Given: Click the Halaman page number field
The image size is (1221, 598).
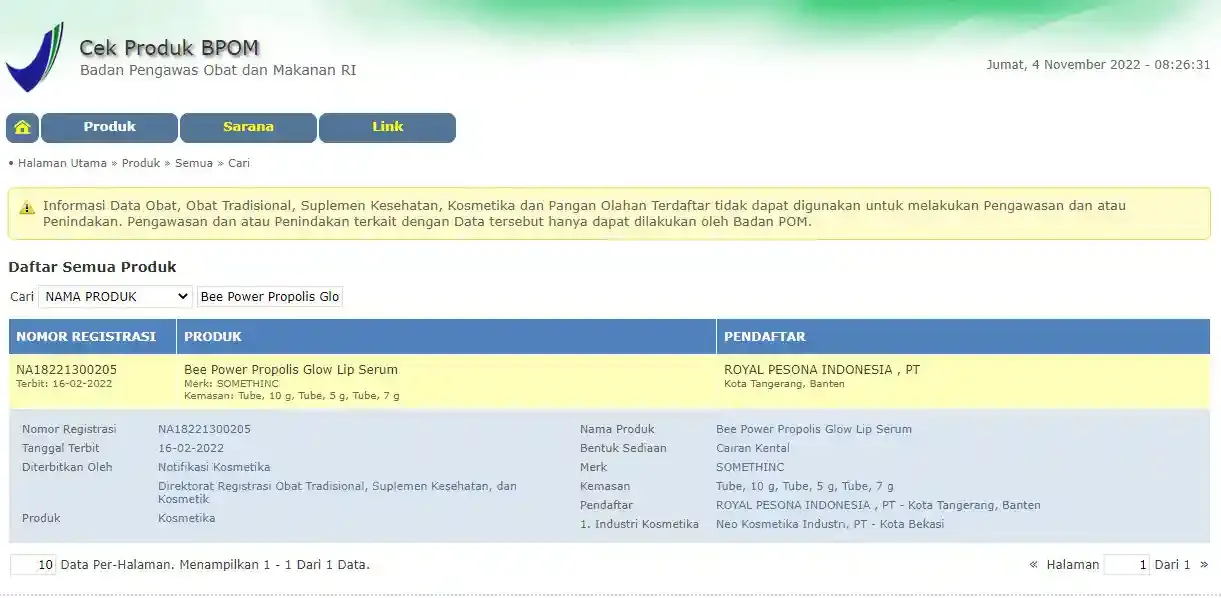Looking at the screenshot, I should [x=1126, y=565].
